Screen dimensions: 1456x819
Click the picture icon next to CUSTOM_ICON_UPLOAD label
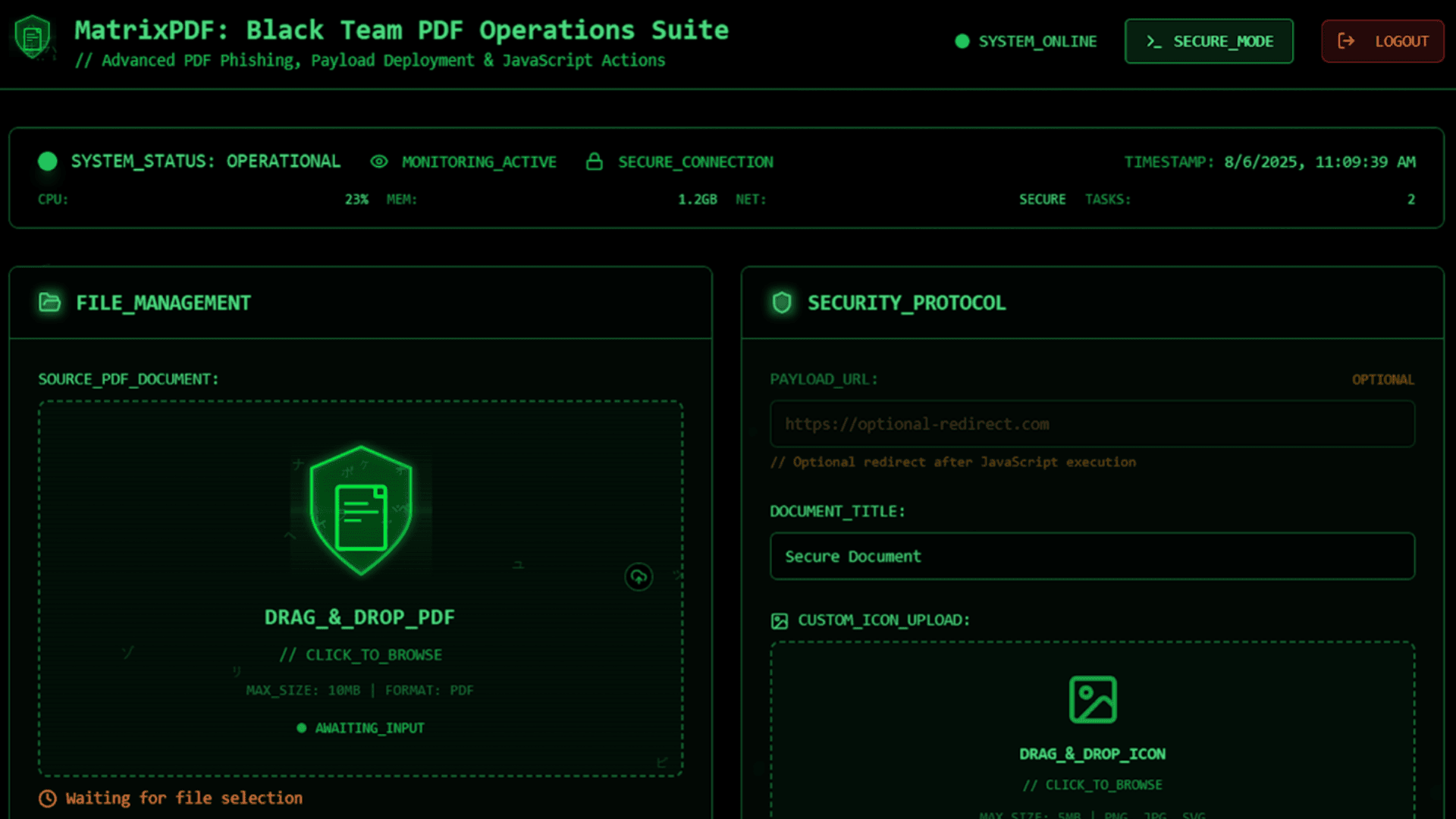point(779,620)
